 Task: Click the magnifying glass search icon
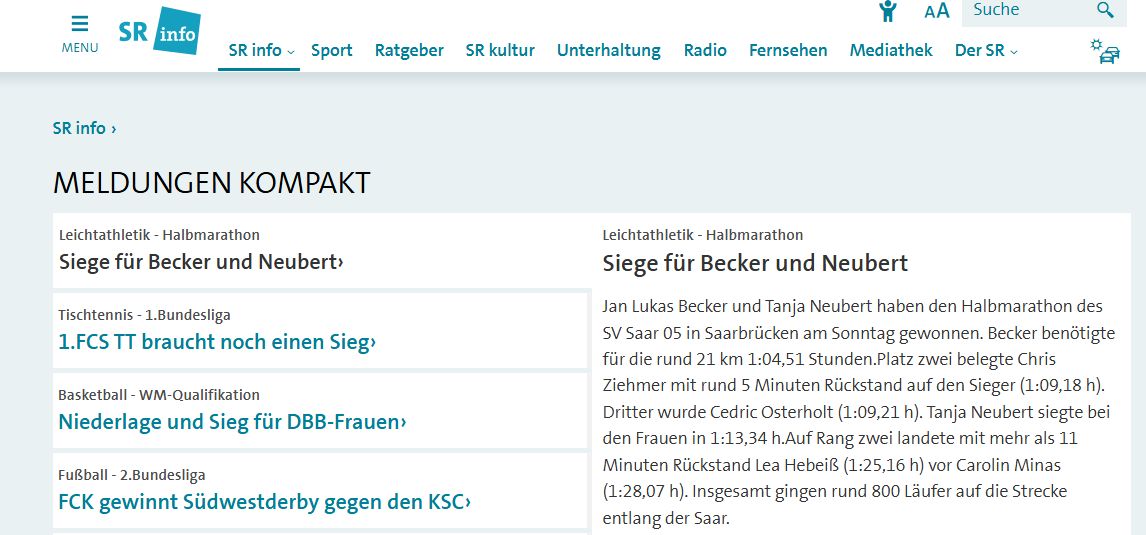click(1105, 10)
